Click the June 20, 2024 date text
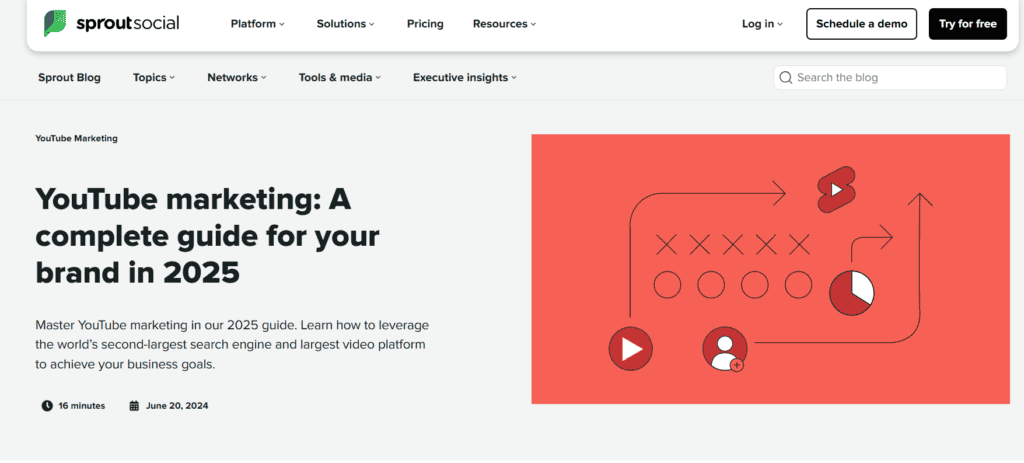 click(x=177, y=406)
